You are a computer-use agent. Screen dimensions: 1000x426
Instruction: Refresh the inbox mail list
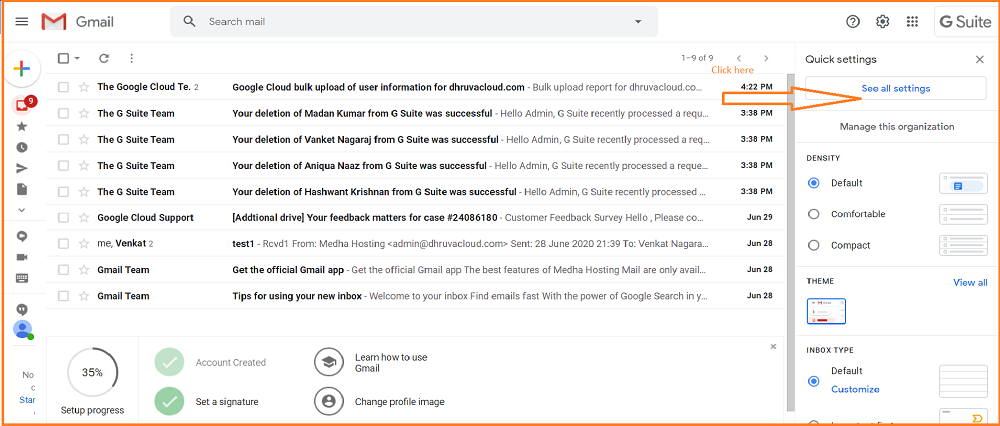[104, 59]
